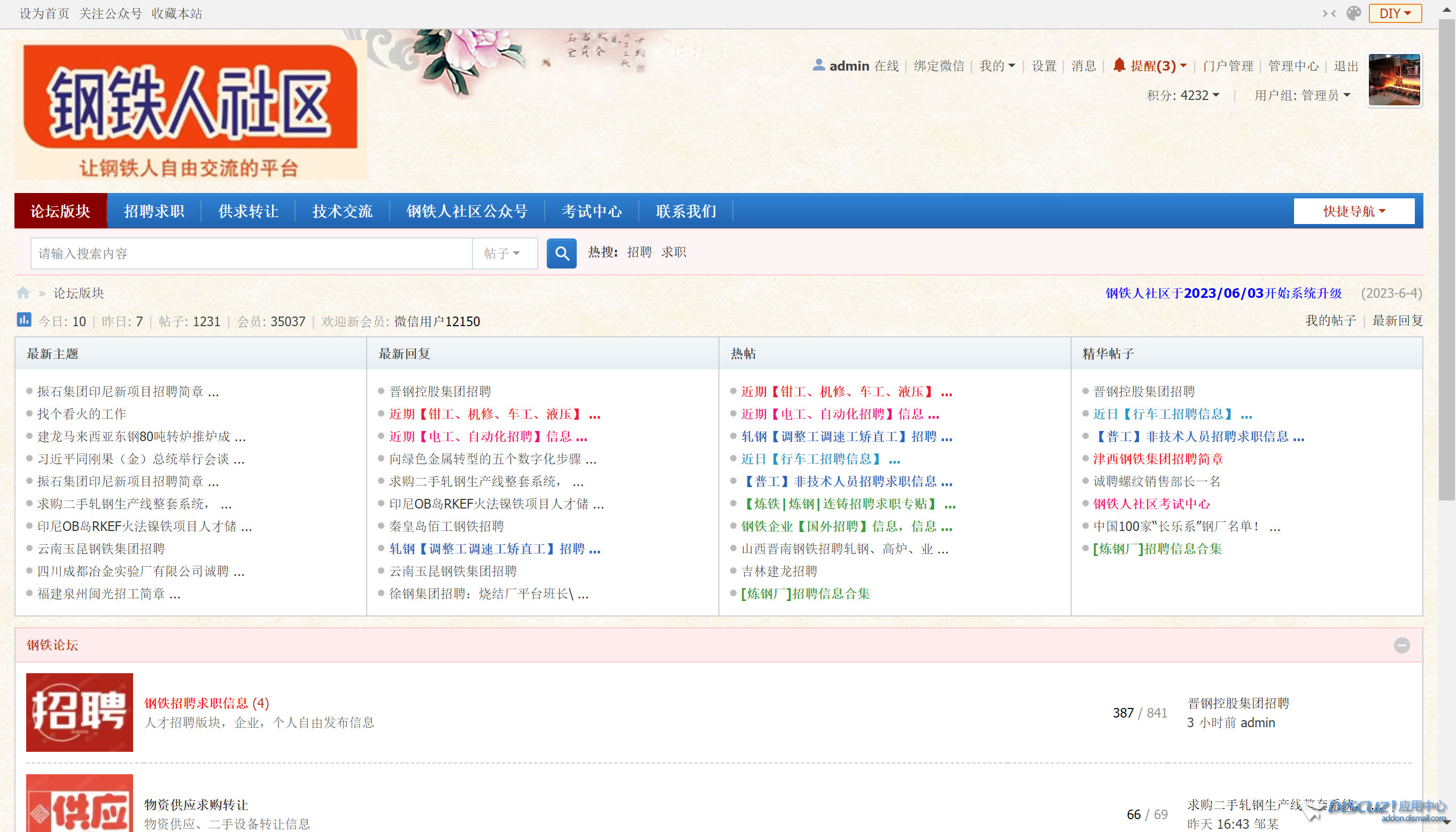Switch to the 技术交流 tab
Screen dimensions: 1456x832
341,210
